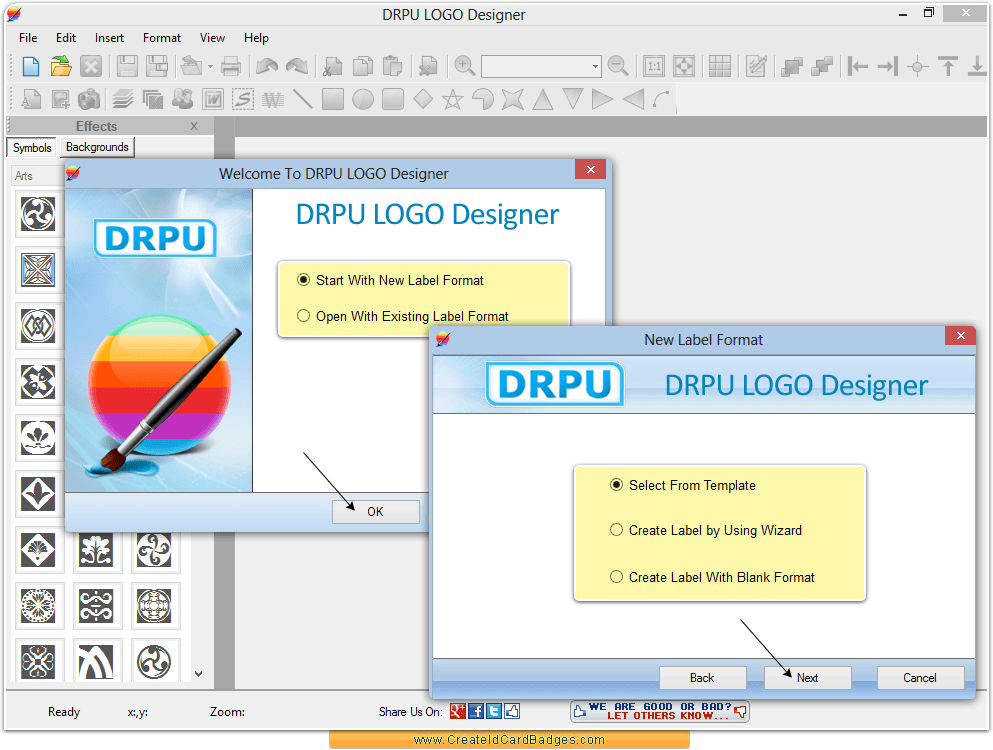Click the send to back icon
993x750 pixels.
click(821, 66)
